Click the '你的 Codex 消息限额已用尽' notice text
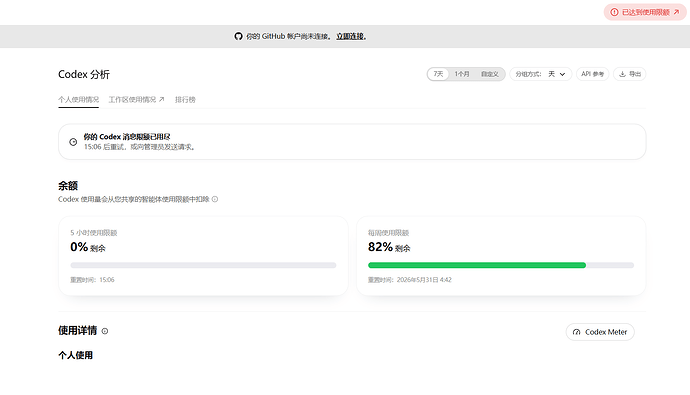The width and height of the screenshot is (690, 395). [x=127, y=137]
